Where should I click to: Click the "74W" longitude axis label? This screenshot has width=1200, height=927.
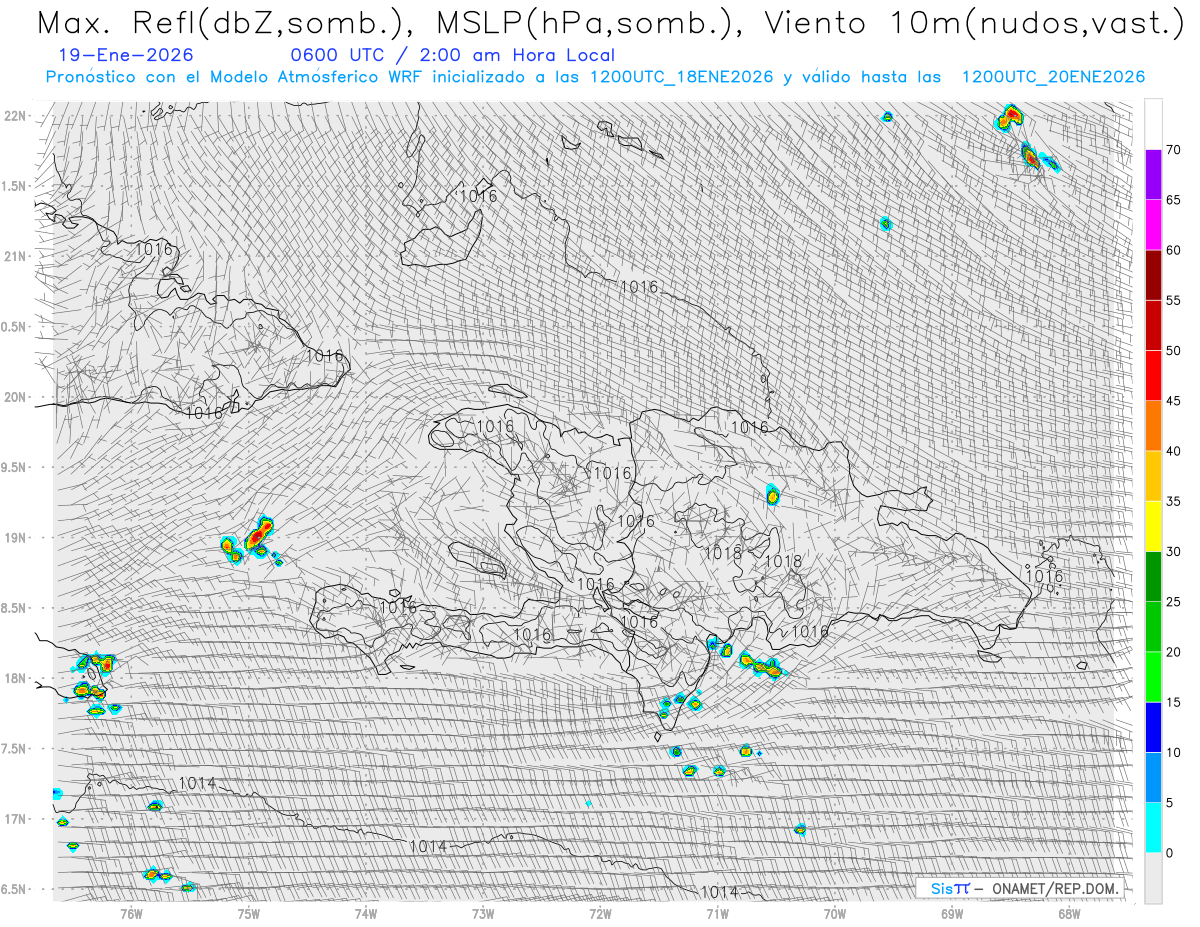click(365, 913)
